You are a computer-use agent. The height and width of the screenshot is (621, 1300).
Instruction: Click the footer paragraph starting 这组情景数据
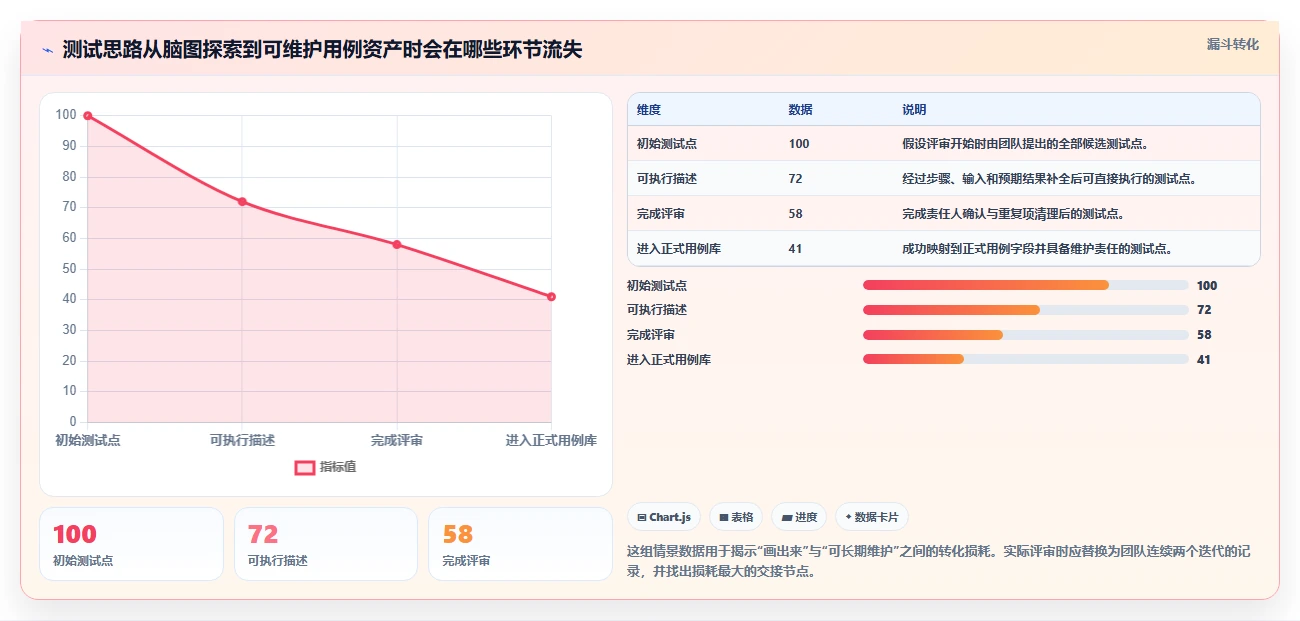(x=937, y=561)
